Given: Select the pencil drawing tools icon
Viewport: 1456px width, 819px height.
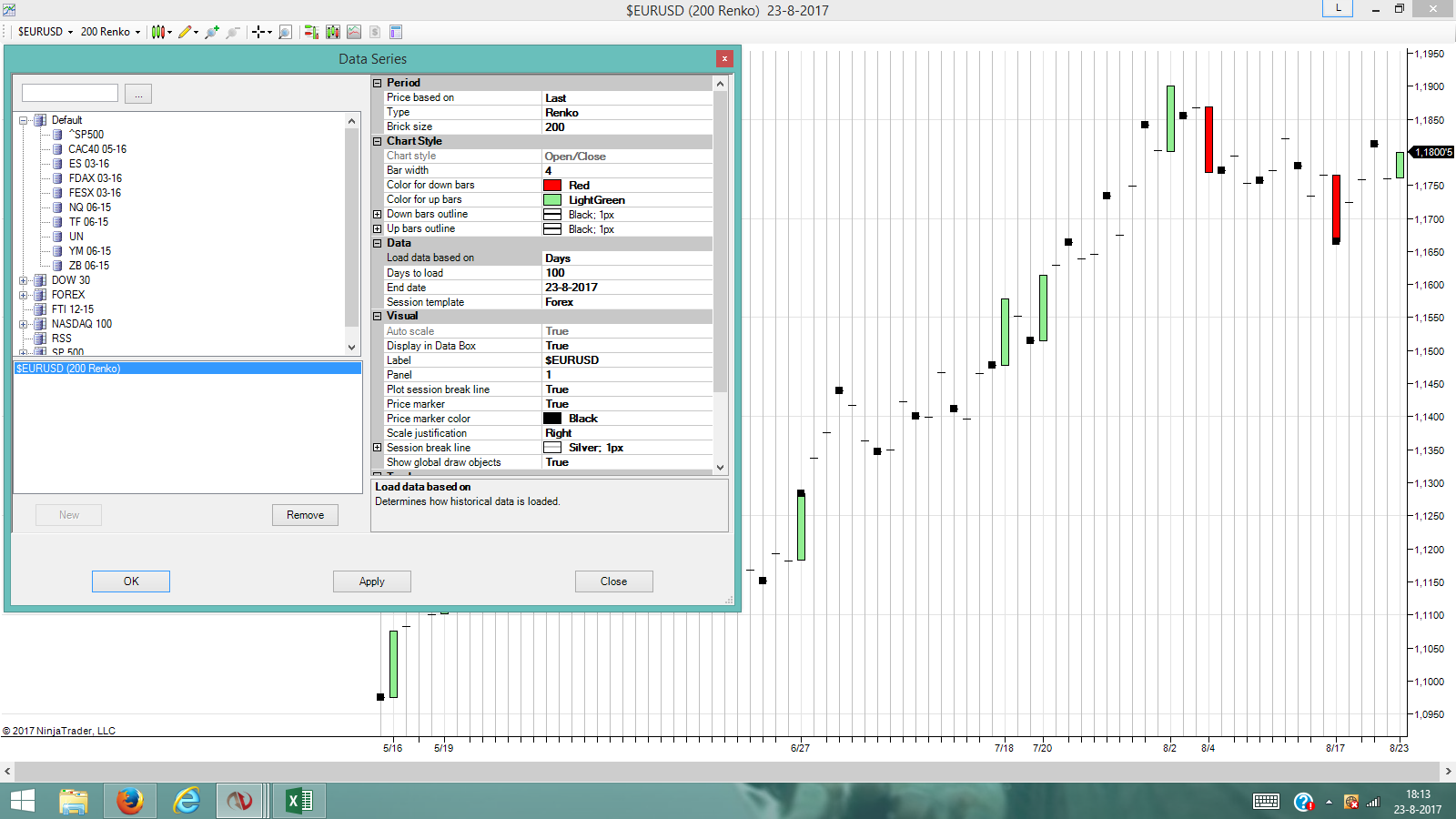Looking at the screenshot, I should point(185,32).
